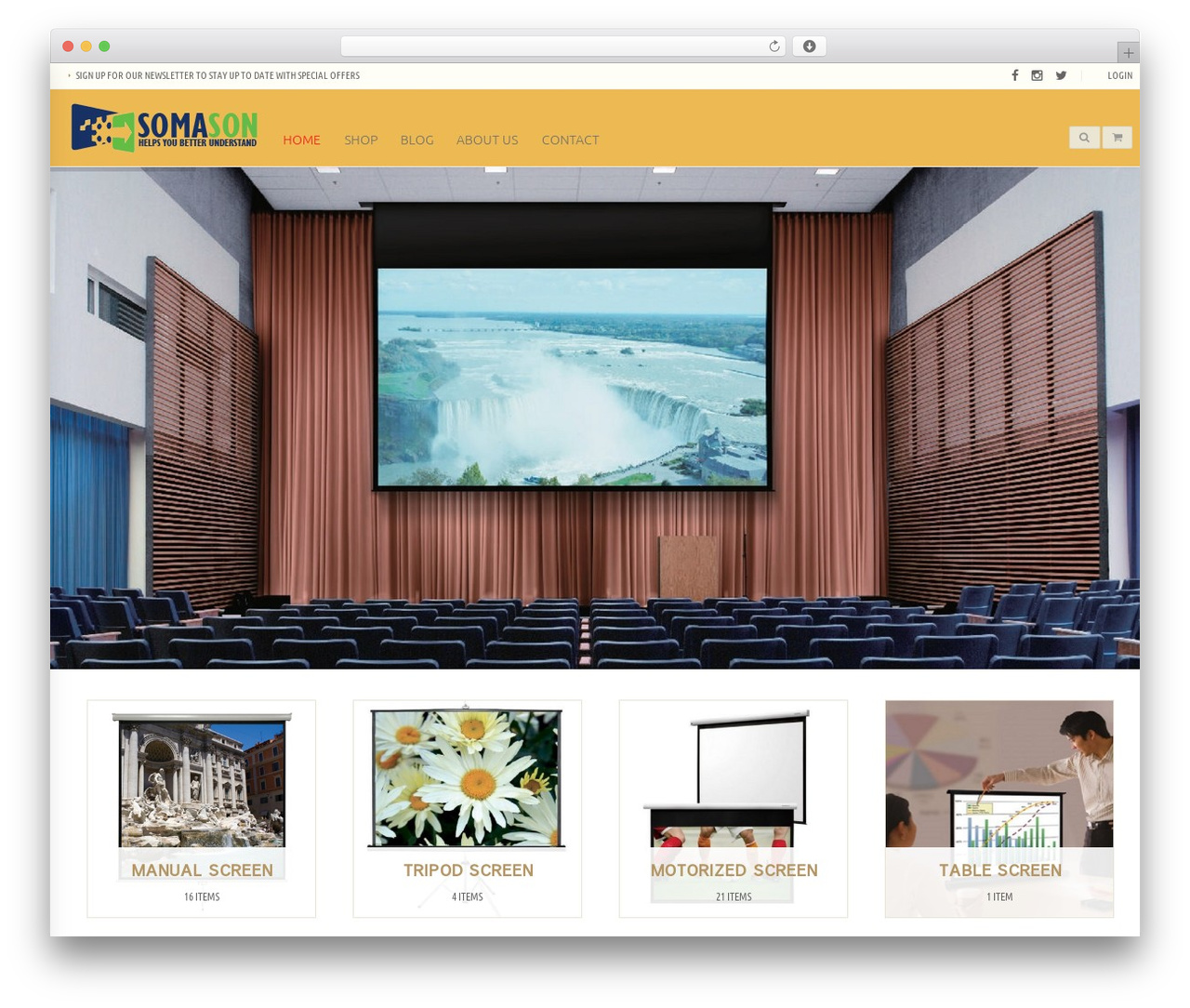
Task: Open the Facebook social link
Action: tap(1015, 75)
